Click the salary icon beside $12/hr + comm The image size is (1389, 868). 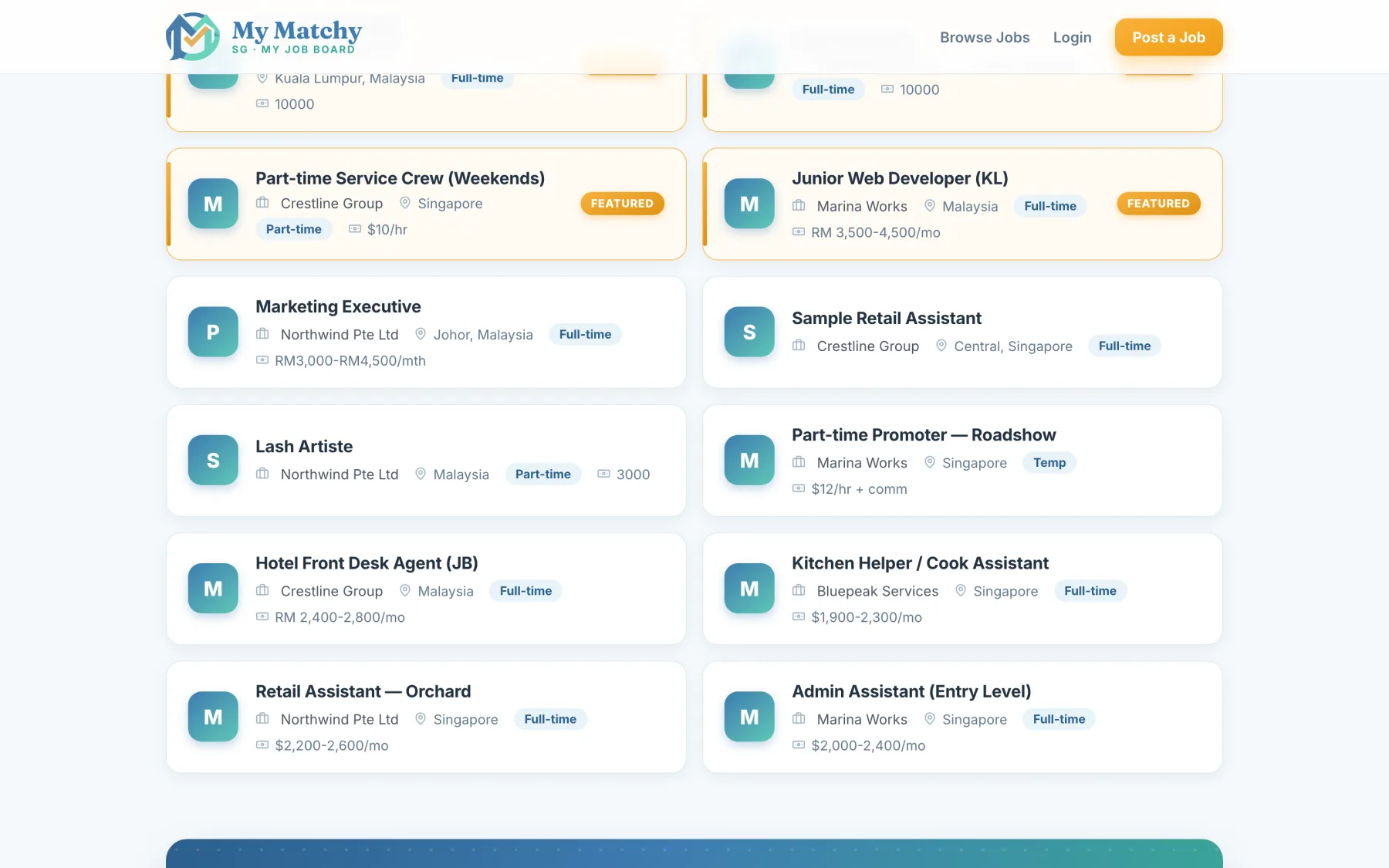(799, 488)
